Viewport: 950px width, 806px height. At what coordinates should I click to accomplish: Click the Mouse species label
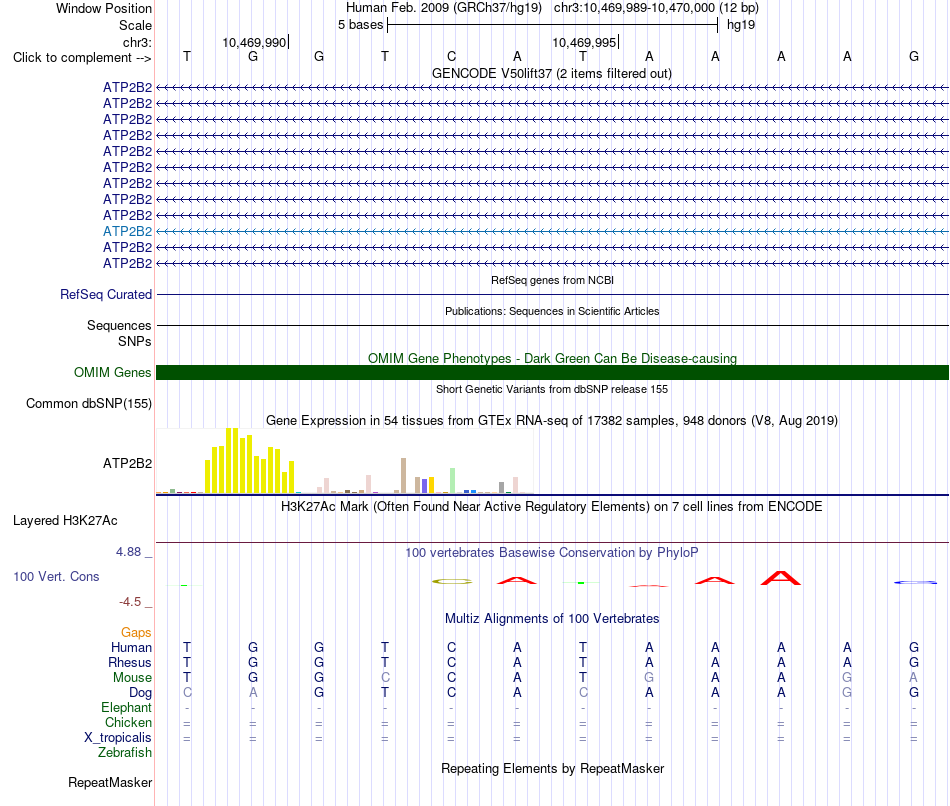[x=132, y=678]
